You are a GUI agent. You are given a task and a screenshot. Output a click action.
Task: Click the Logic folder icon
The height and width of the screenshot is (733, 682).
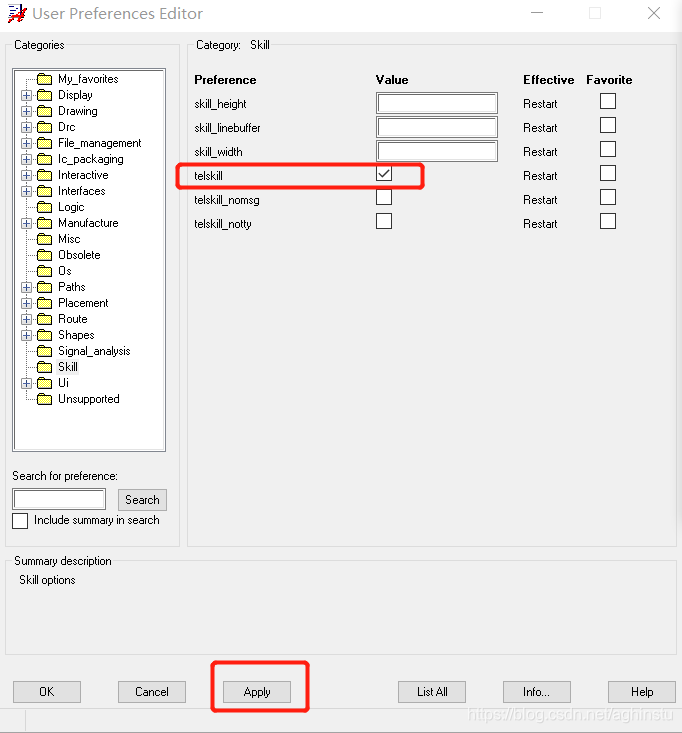(44, 207)
